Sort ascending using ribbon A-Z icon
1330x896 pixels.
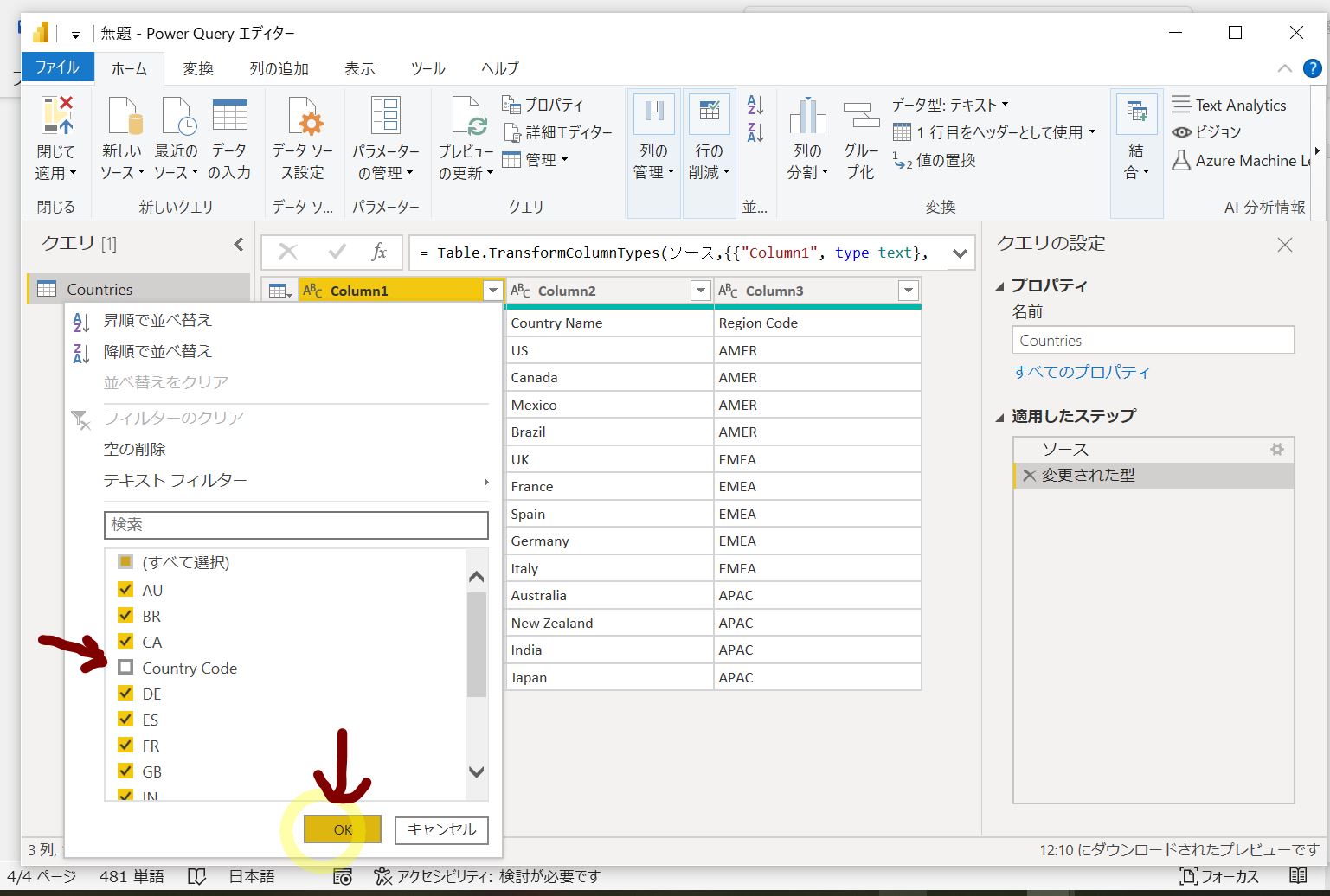pos(755,105)
